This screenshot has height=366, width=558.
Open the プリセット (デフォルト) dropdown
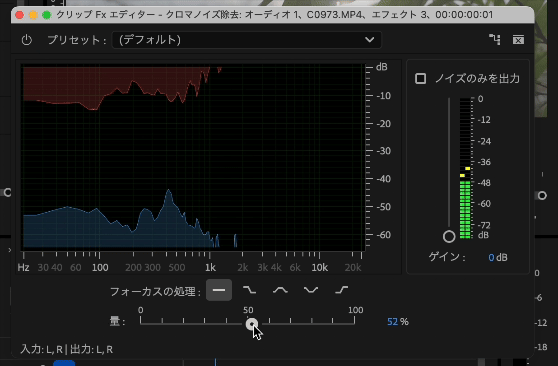247,40
